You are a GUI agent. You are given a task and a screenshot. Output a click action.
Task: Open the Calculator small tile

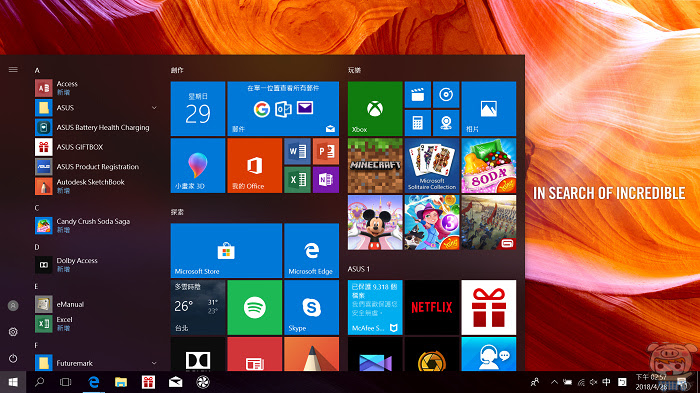417,123
